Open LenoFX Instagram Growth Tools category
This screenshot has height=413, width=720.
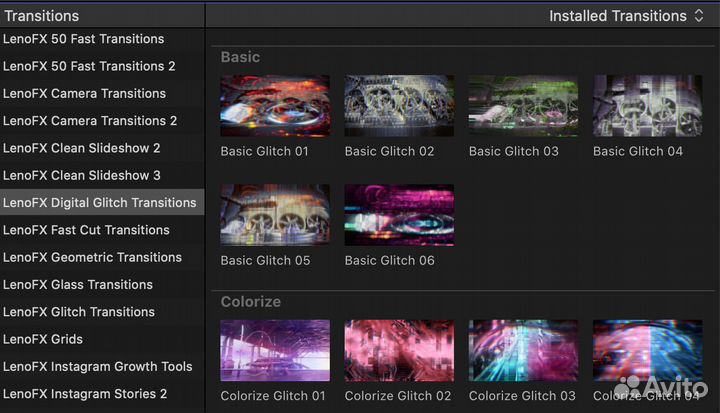pyautogui.click(x=102, y=367)
